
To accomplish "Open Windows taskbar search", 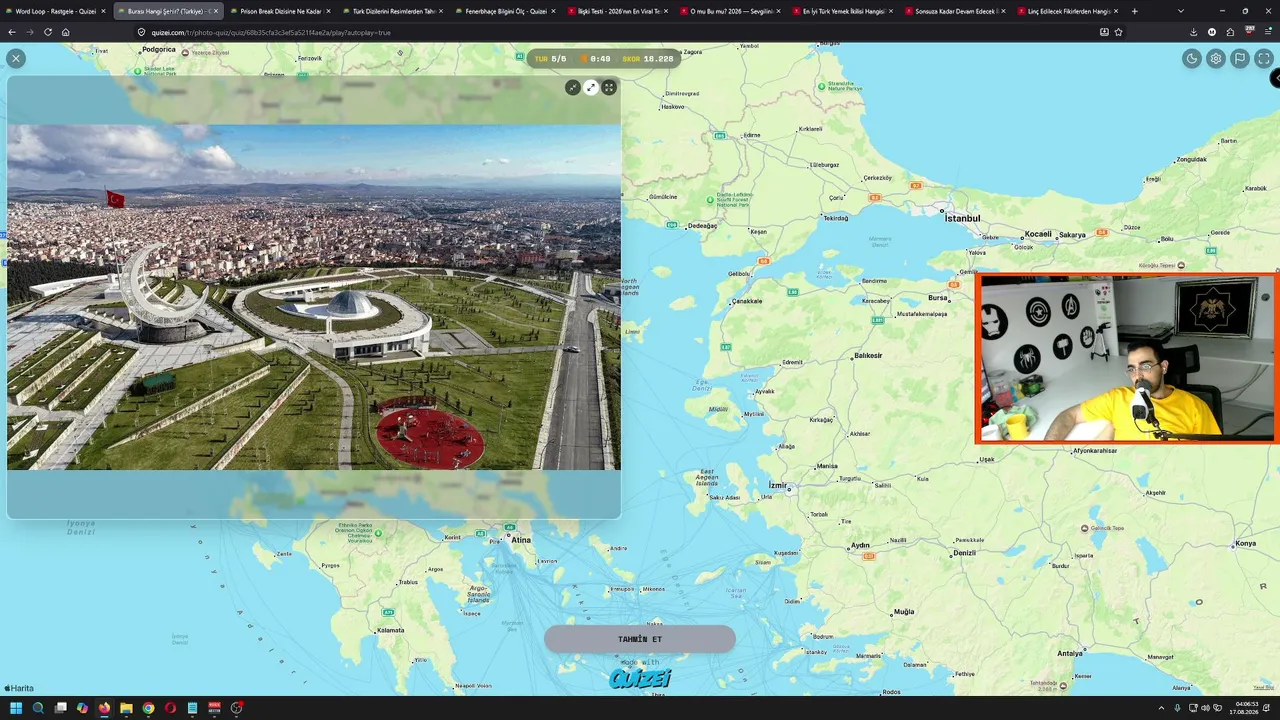I will [x=38, y=708].
